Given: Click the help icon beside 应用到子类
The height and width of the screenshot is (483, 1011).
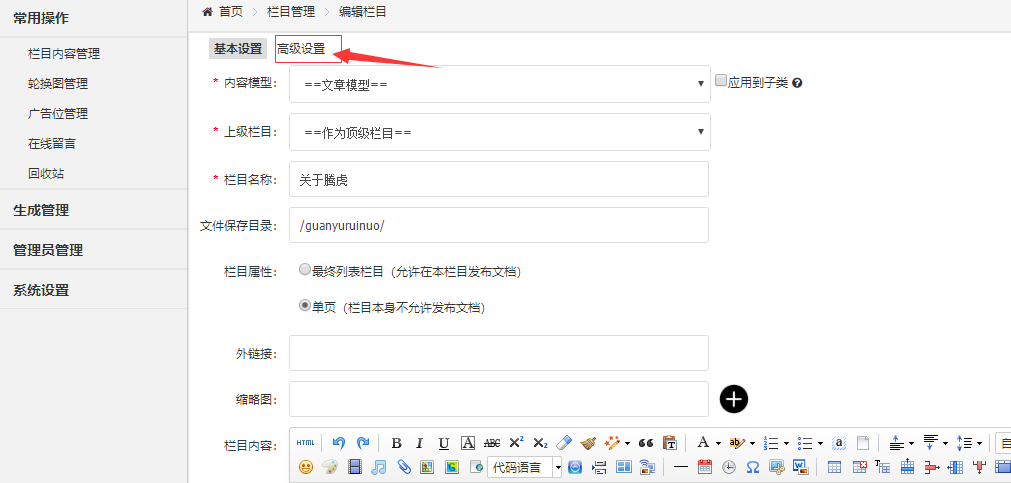Looking at the screenshot, I should [797, 83].
